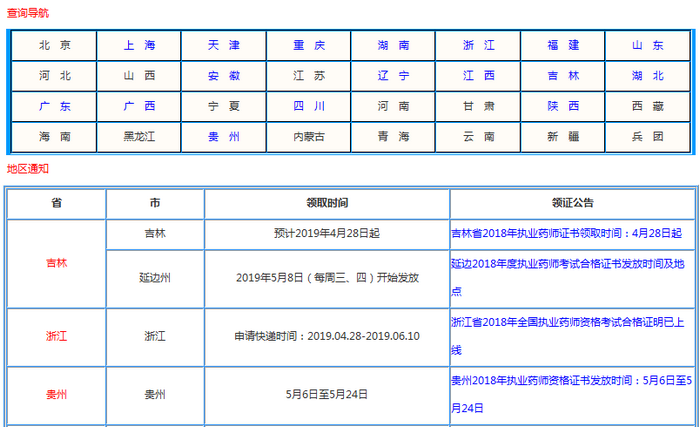The height and width of the screenshot is (427, 700).
Task: Click the 青海 cell in the grid
Action: coord(393,137)
